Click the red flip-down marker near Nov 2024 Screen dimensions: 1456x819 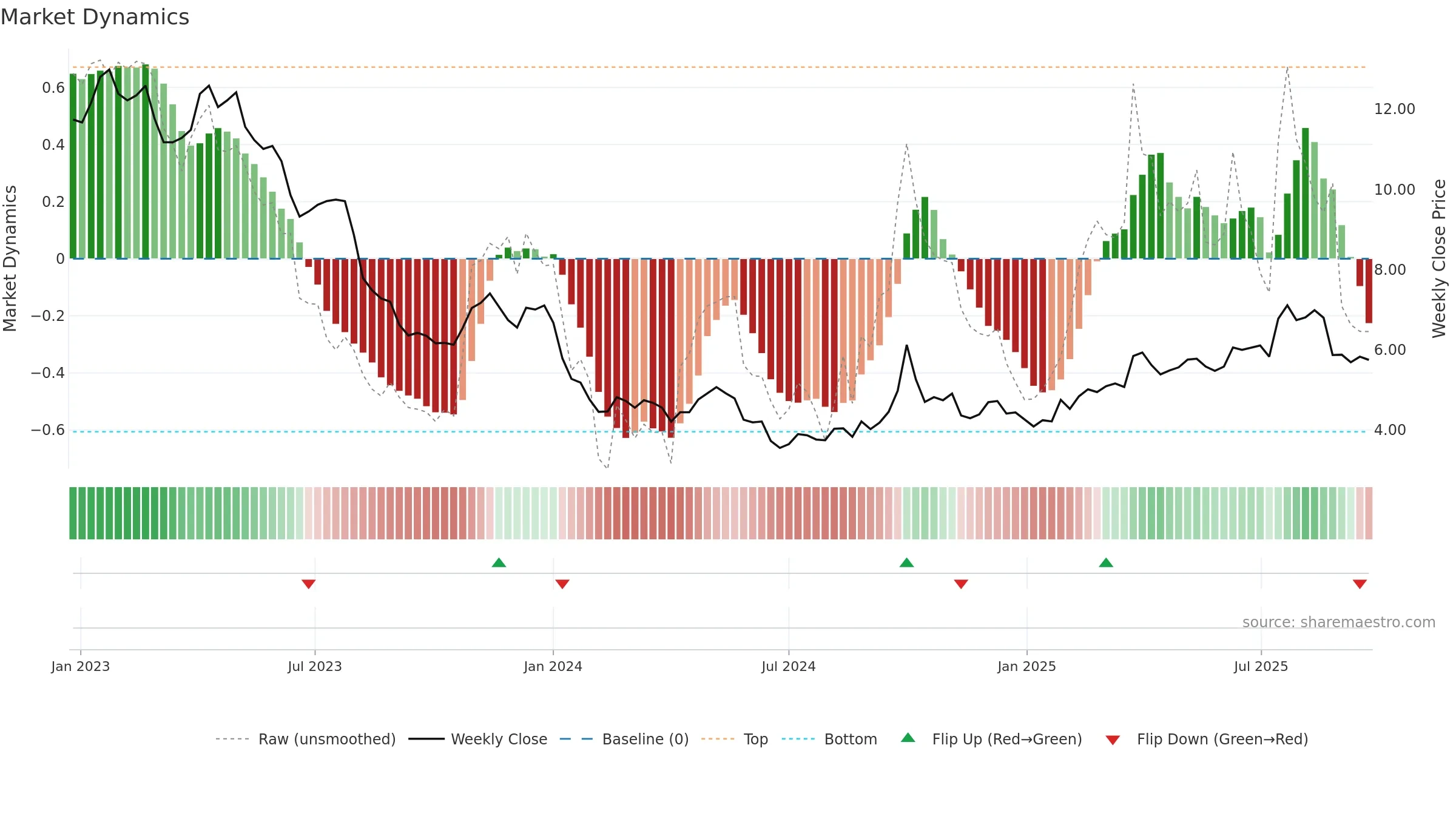click(961, 584)
